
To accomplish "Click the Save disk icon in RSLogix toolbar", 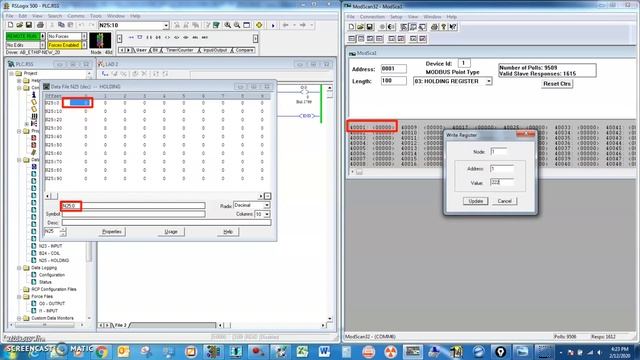I will pyautogui.click(x=29, y=25).
